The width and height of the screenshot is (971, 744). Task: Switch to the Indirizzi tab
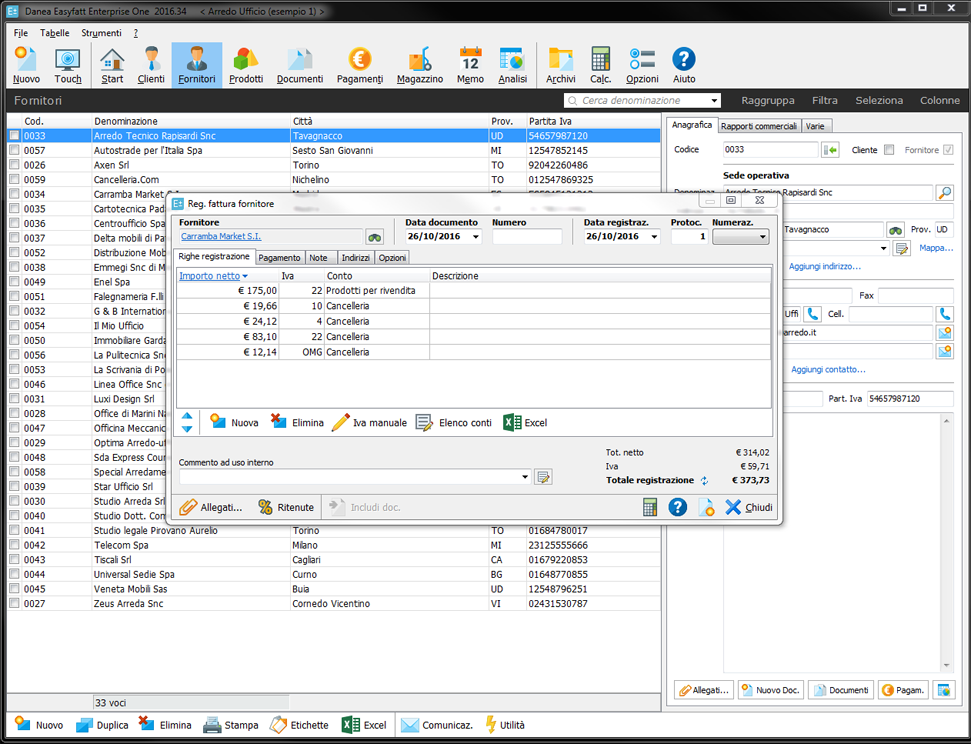[x=355, y=258]
